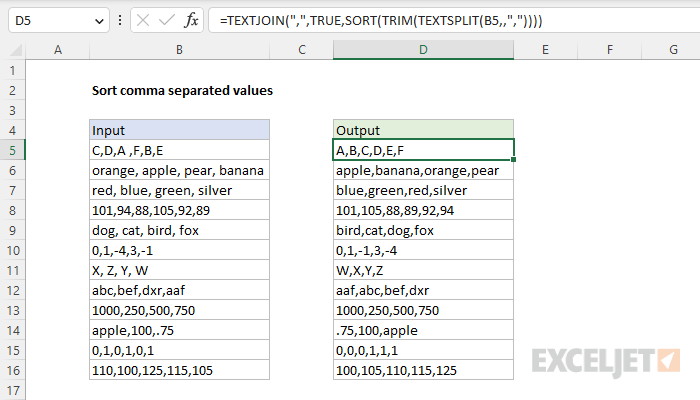Select row 12 header
Image resolution: width=700 pixels, height=400 pixels.
click(12, 290)
